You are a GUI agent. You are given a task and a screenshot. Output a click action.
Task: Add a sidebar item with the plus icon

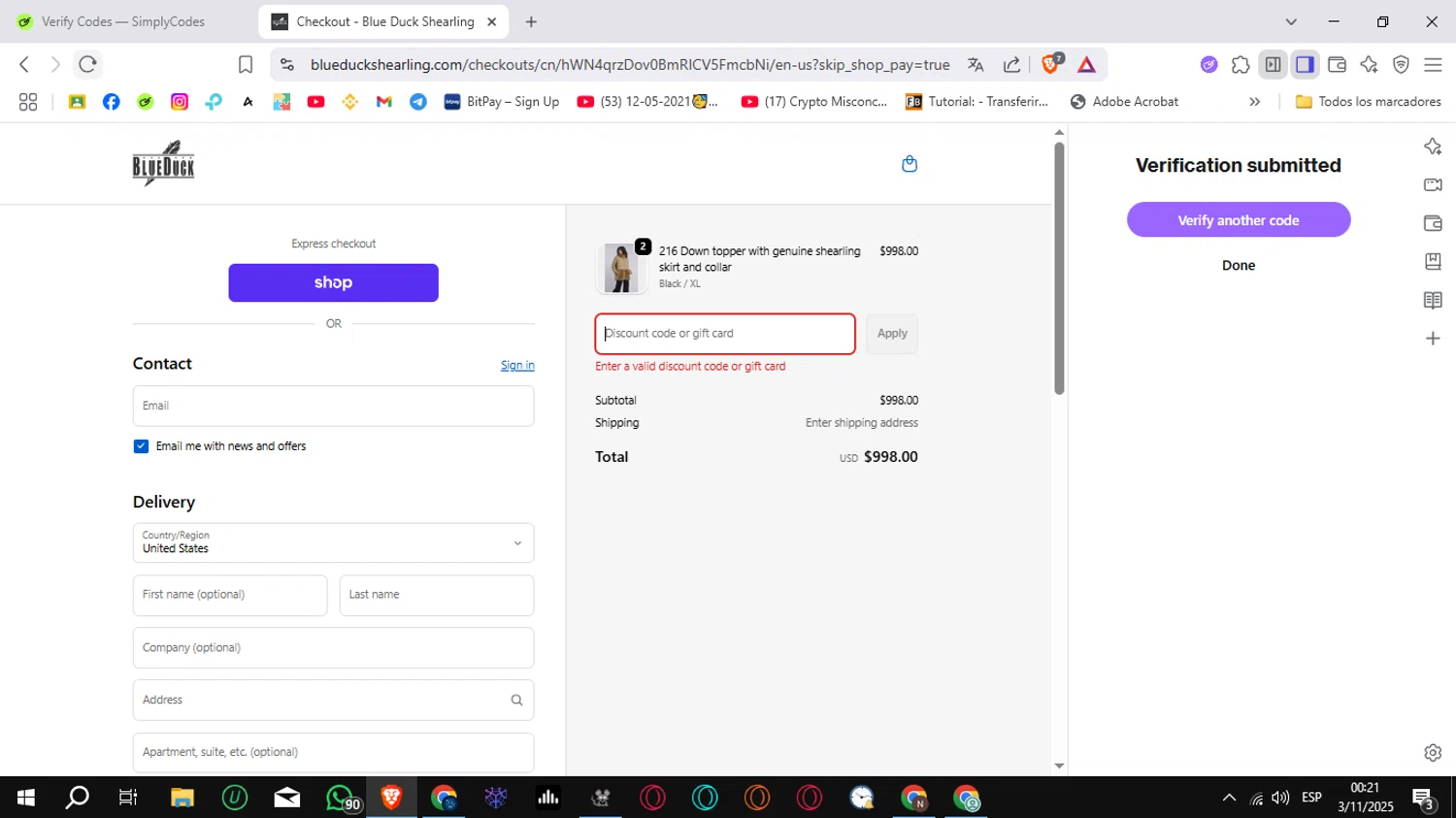coord(1433,339)
